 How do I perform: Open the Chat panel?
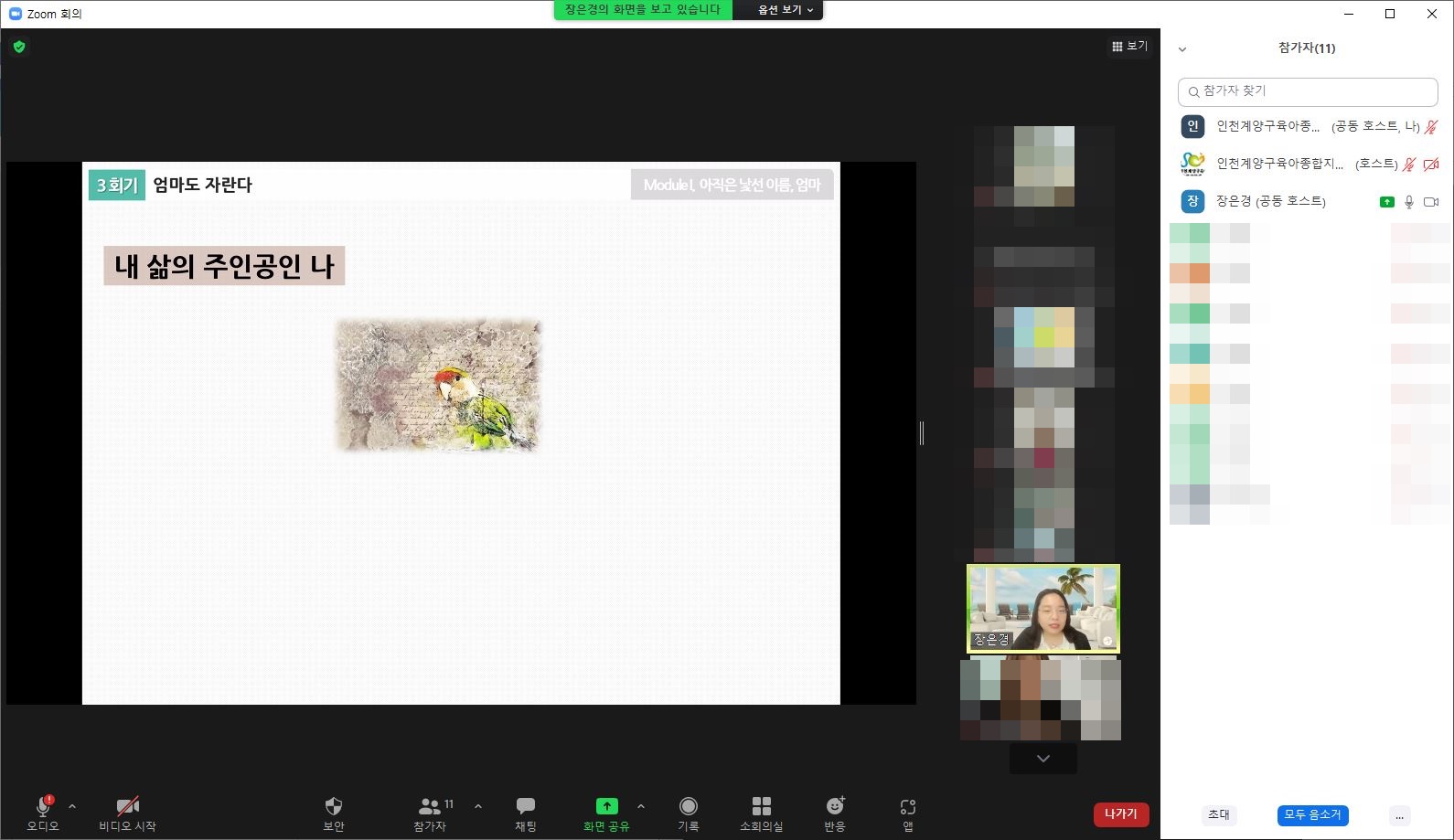(x=525, y=813)
